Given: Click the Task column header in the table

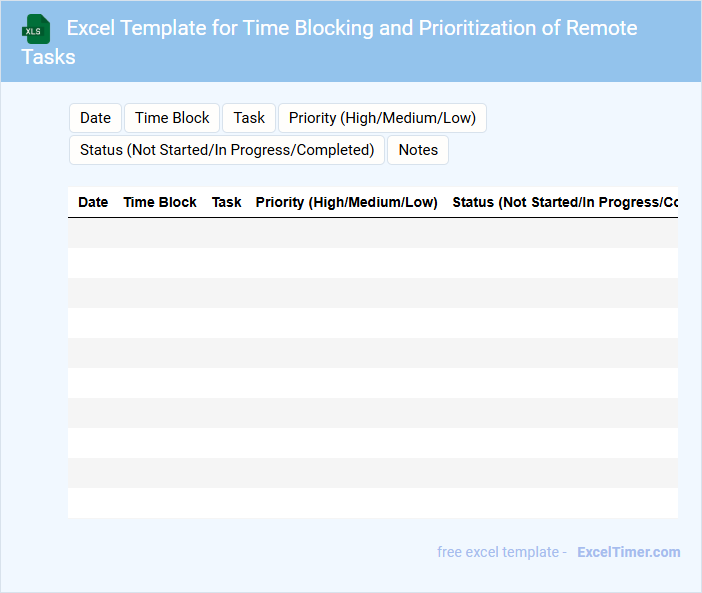Looking at the screenshot, I should click(x=227, y=202).
